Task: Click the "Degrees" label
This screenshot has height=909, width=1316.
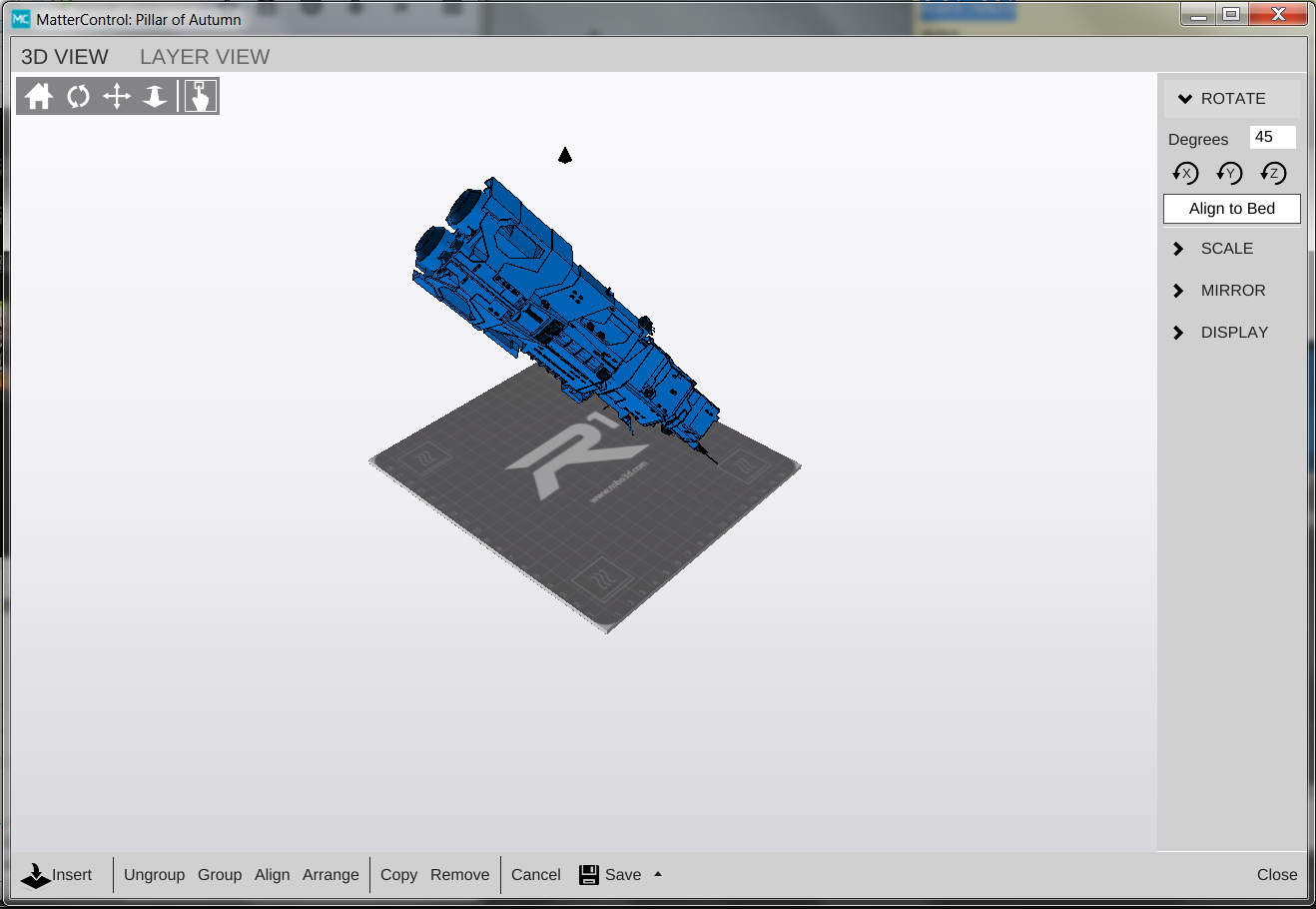Action: point(1198,140)
